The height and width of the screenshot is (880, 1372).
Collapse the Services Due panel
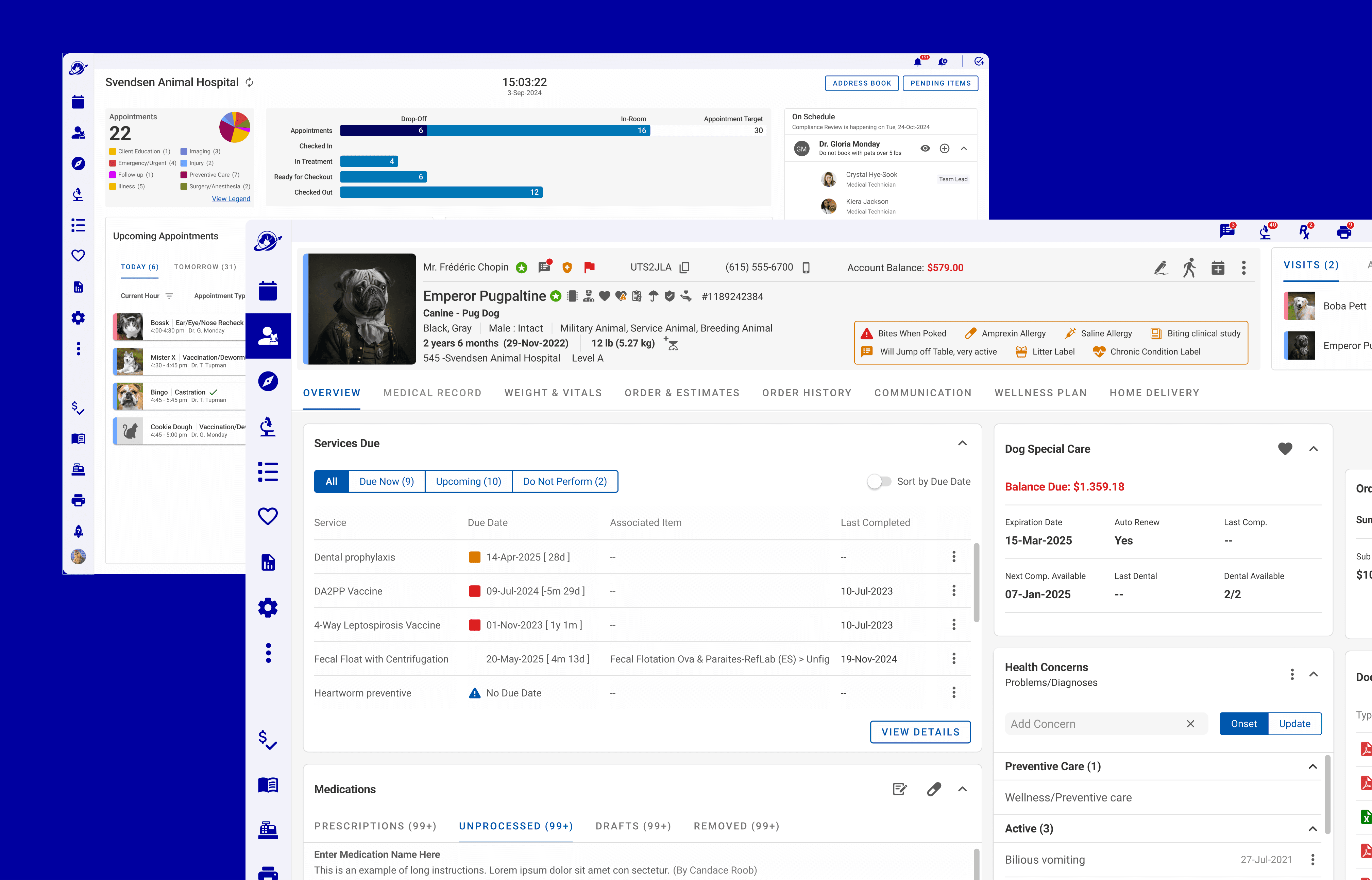[962, 444]
